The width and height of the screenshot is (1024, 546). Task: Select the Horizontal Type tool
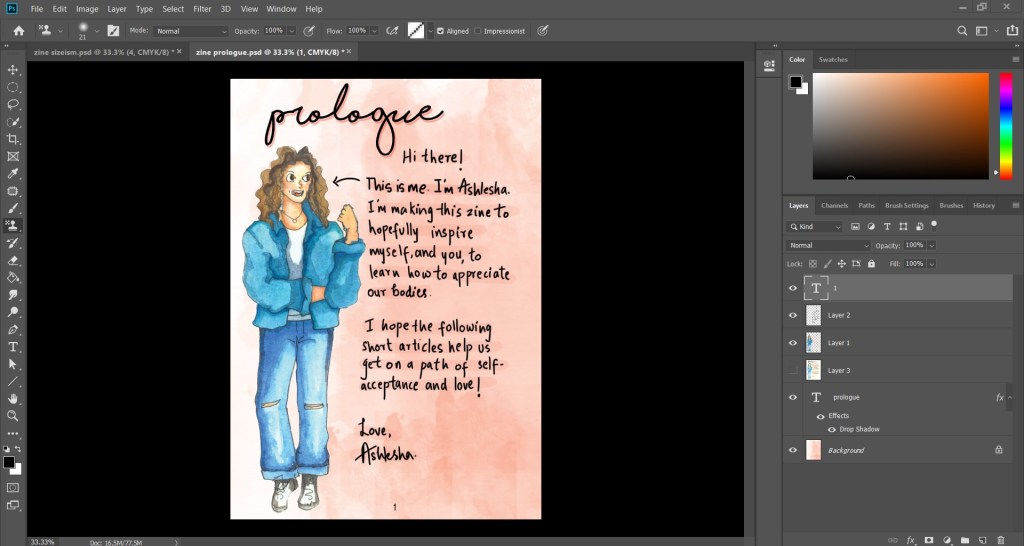pos(13,346)
